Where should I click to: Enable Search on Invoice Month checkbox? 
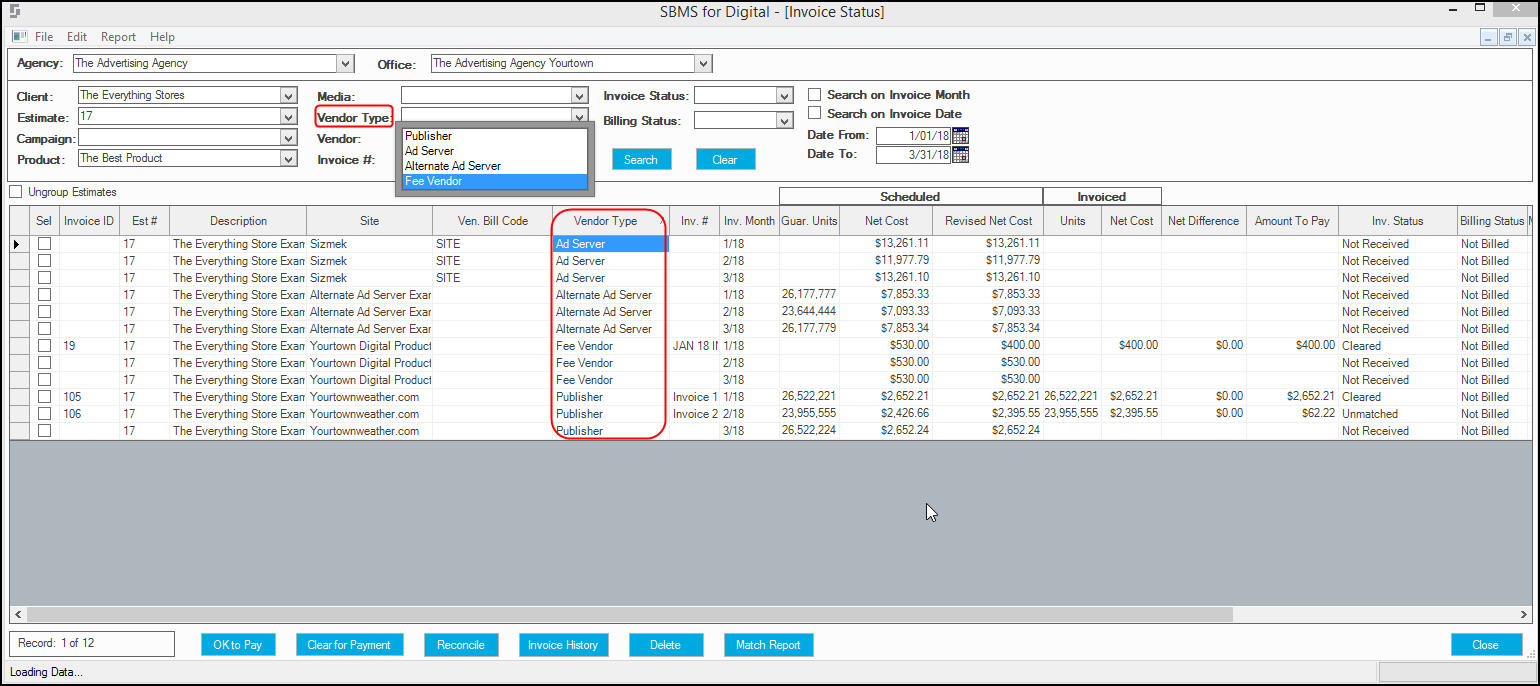[x=815, y=95]
